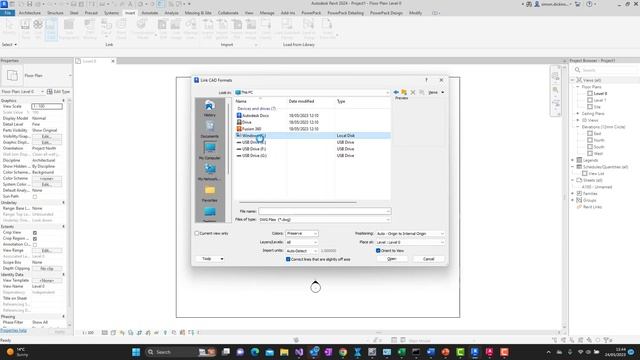This screenshot has height=360, width=640.
Task: Open the Place at level dropdown
Action: coord(410,242)
